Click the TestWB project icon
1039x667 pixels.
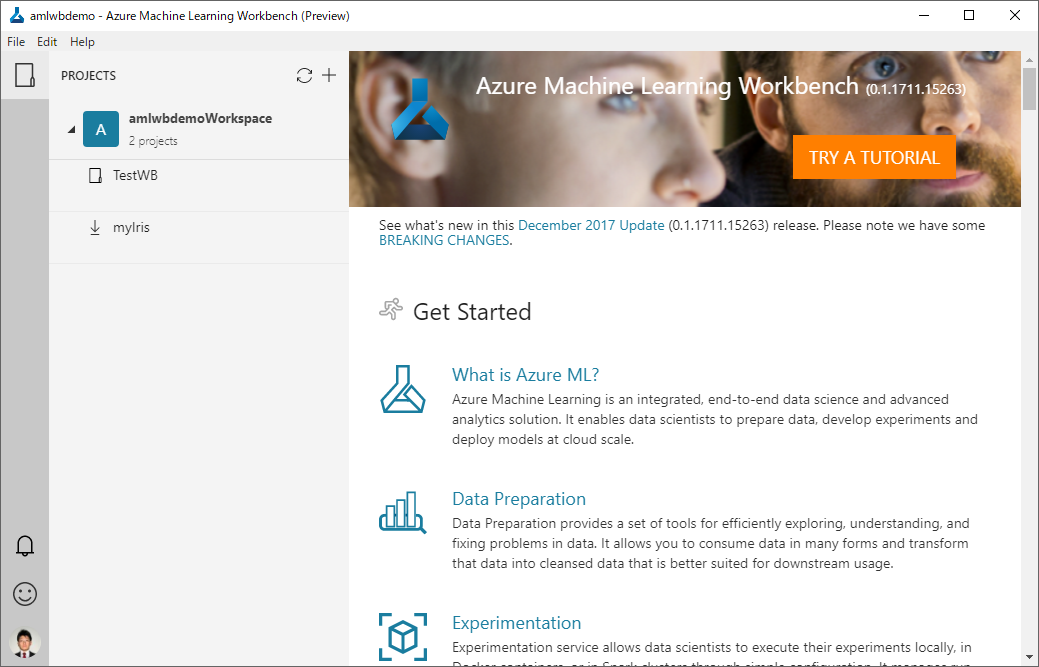pos(95,176)
